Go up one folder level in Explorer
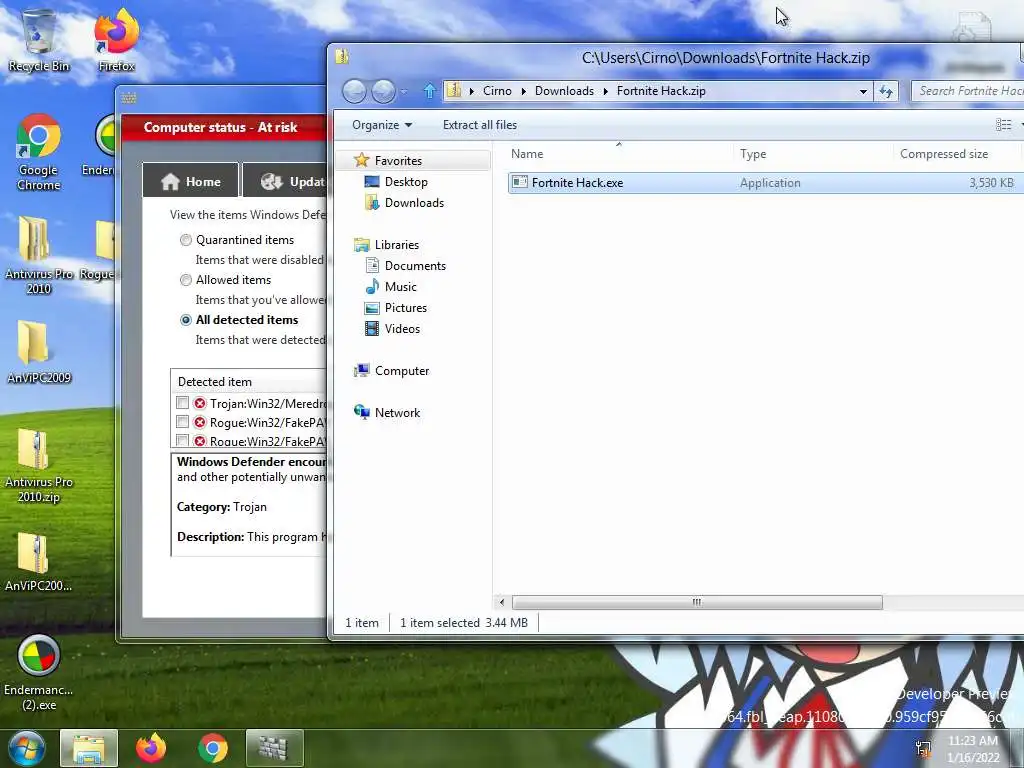 pyautogui.click(x=429, y=91)
